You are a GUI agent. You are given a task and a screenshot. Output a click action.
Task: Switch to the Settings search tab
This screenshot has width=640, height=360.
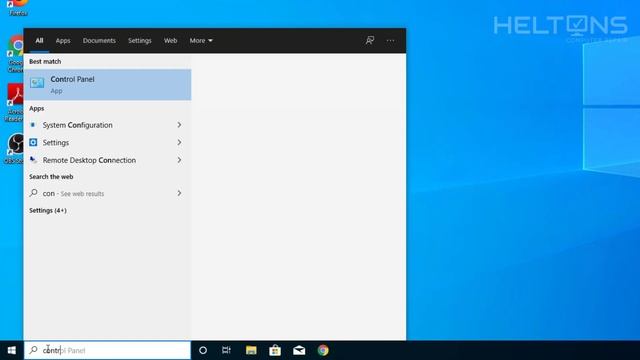(x=140, y=40)
